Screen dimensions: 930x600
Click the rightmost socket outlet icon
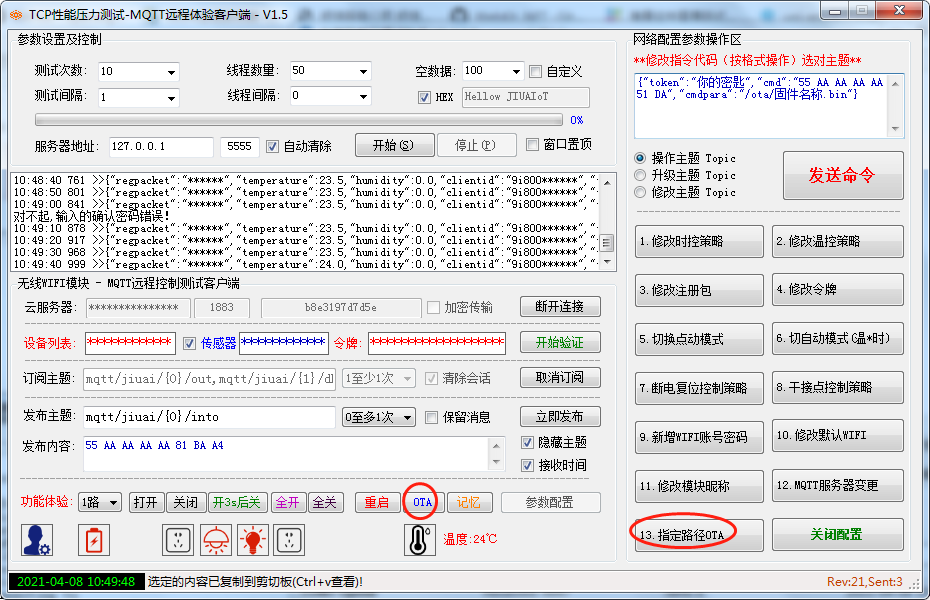pyautogui.click(x=291, y=540)
